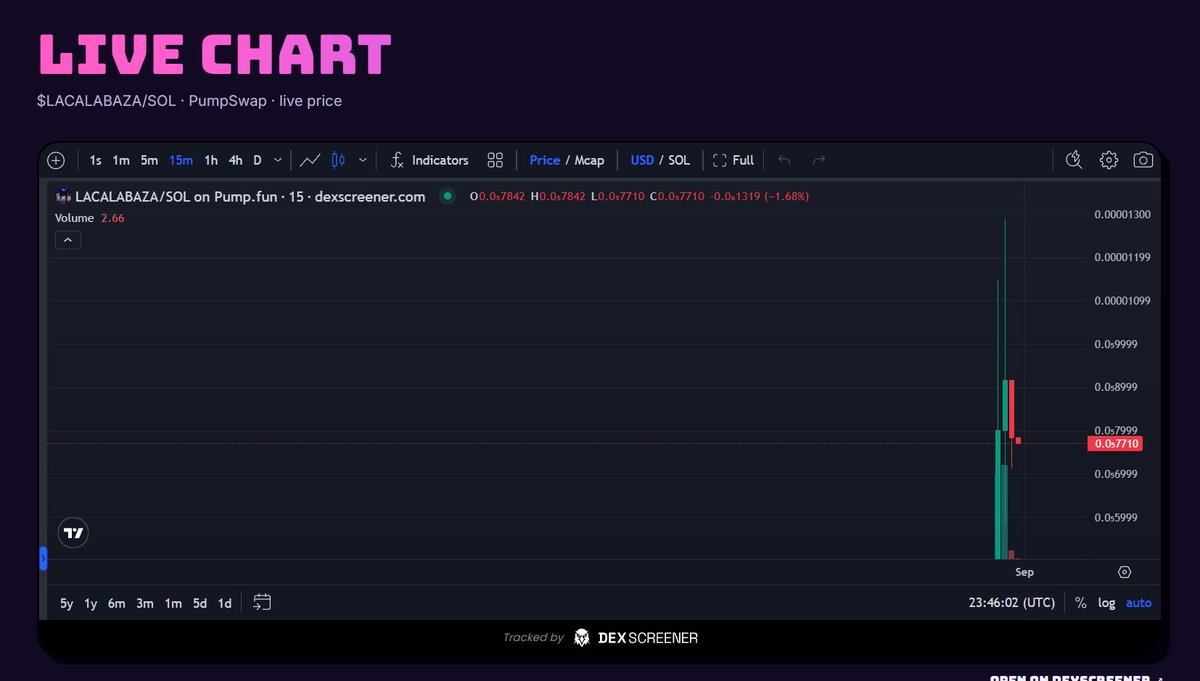Switch quote currency to USD
Image resolution: width=1200 pixels, height=681 pixels.
point(642,160)
